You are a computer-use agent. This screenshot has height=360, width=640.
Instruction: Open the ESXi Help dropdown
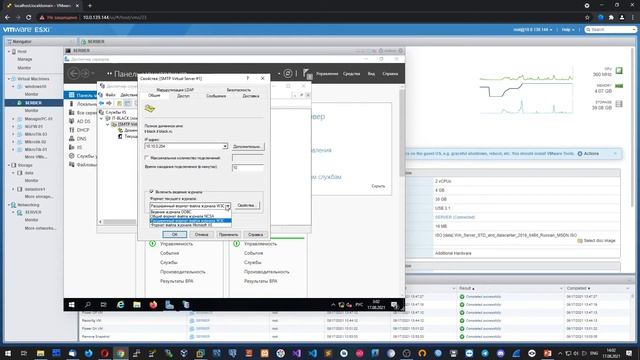pos(568,30)
